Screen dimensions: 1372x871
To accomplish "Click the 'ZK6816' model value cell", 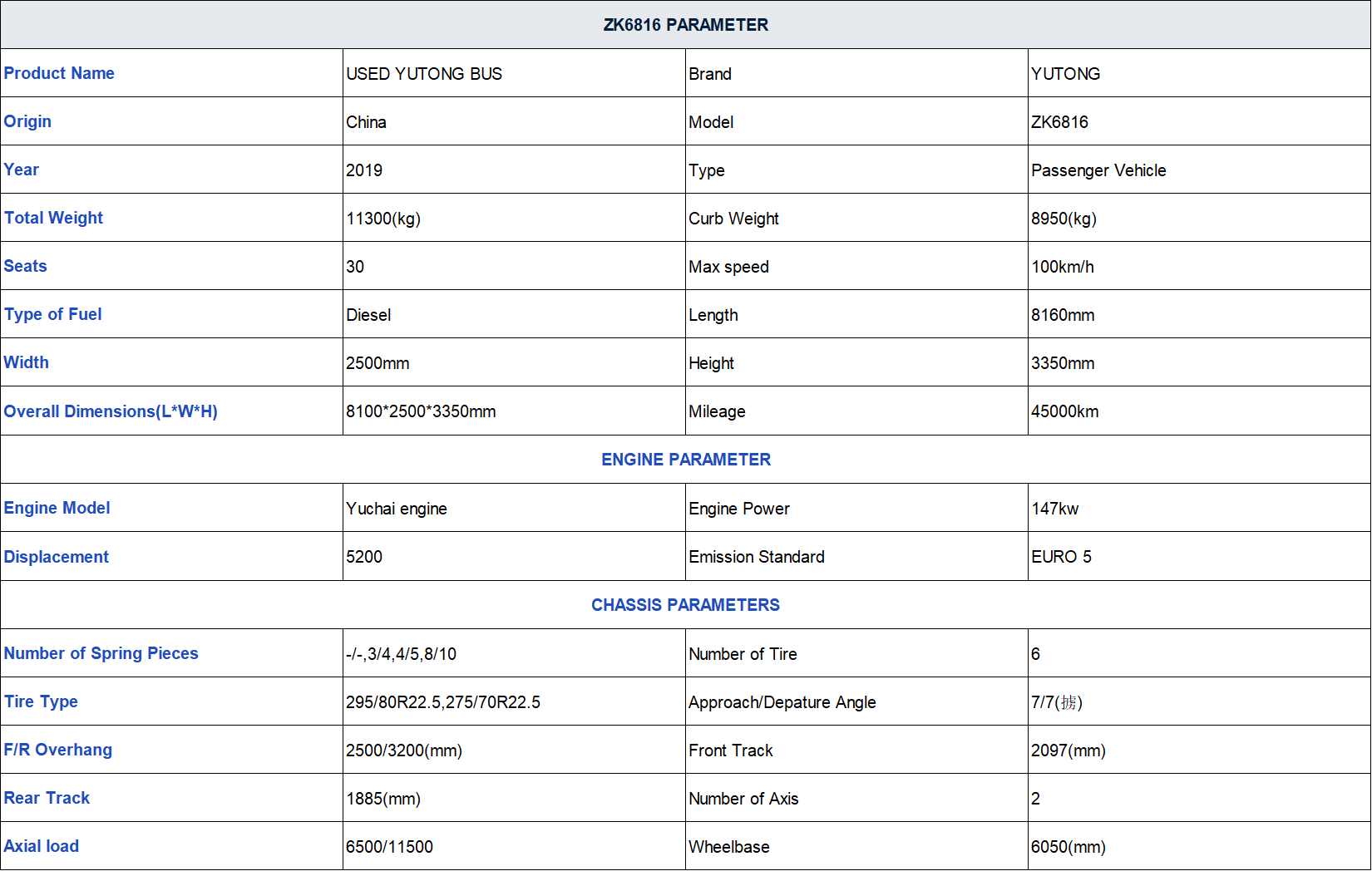I will pos(1199,121).
